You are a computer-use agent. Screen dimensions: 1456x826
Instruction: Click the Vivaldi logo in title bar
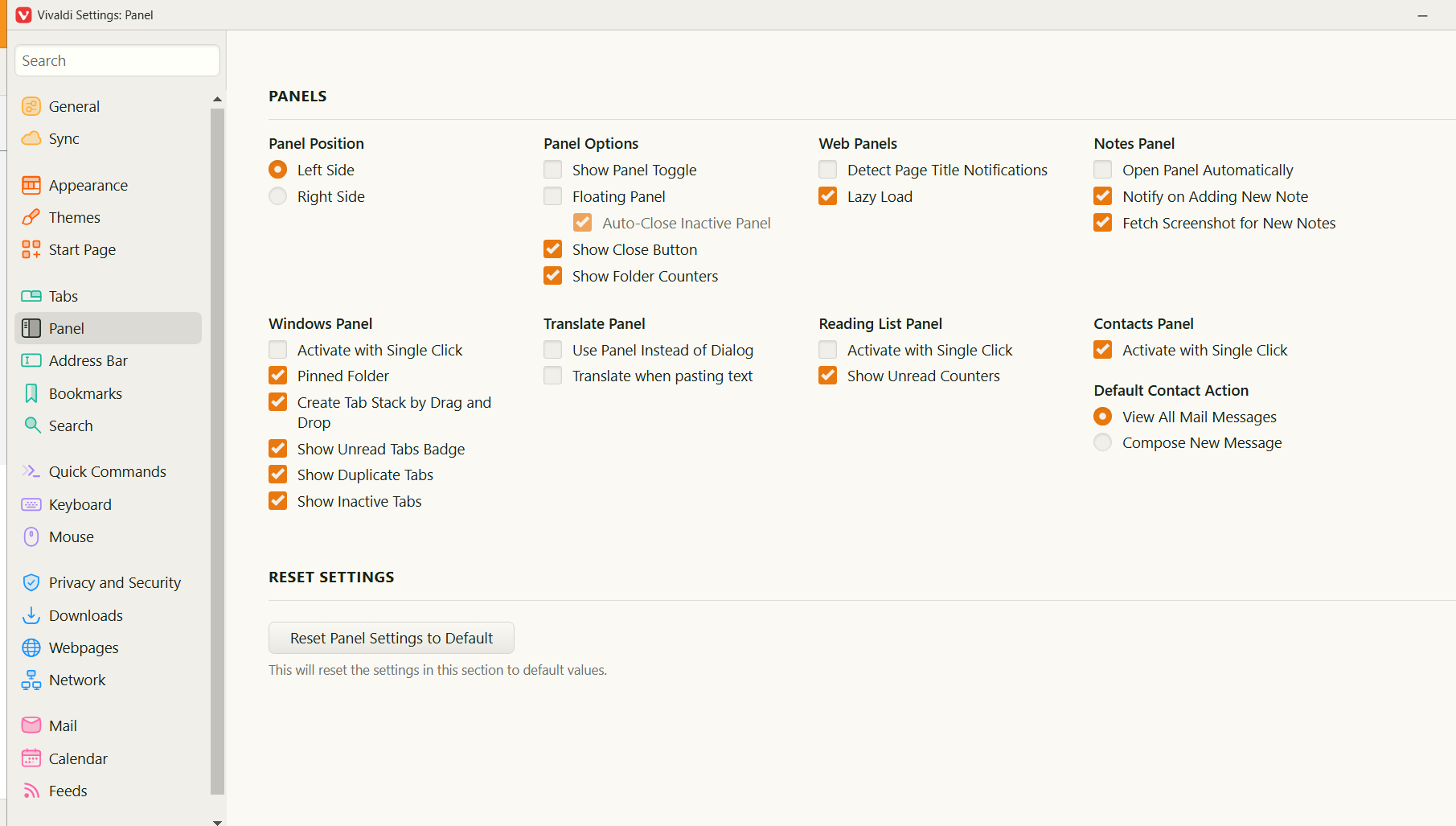coord(24,14)
